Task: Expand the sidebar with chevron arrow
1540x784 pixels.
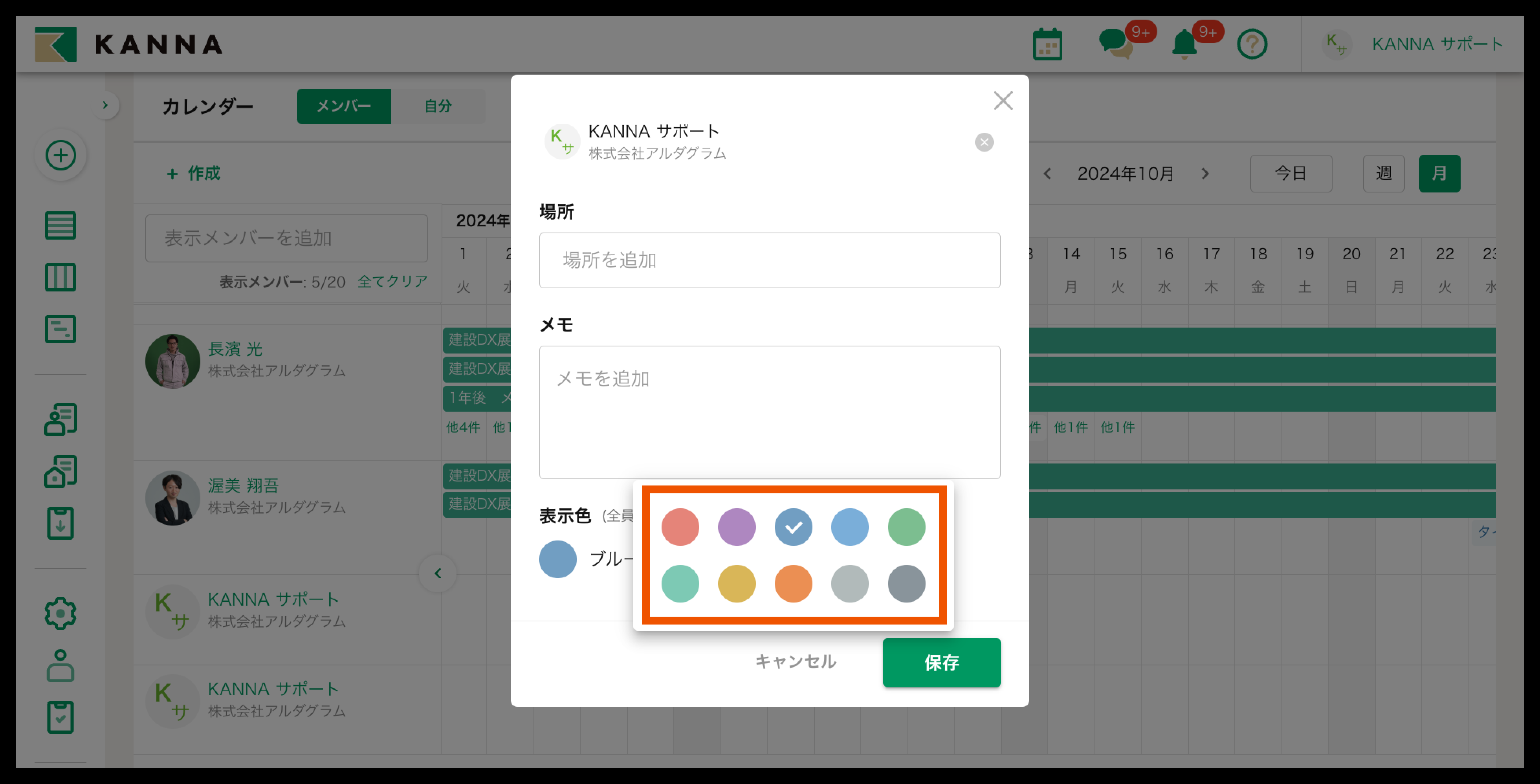Action: coord(105,105)
